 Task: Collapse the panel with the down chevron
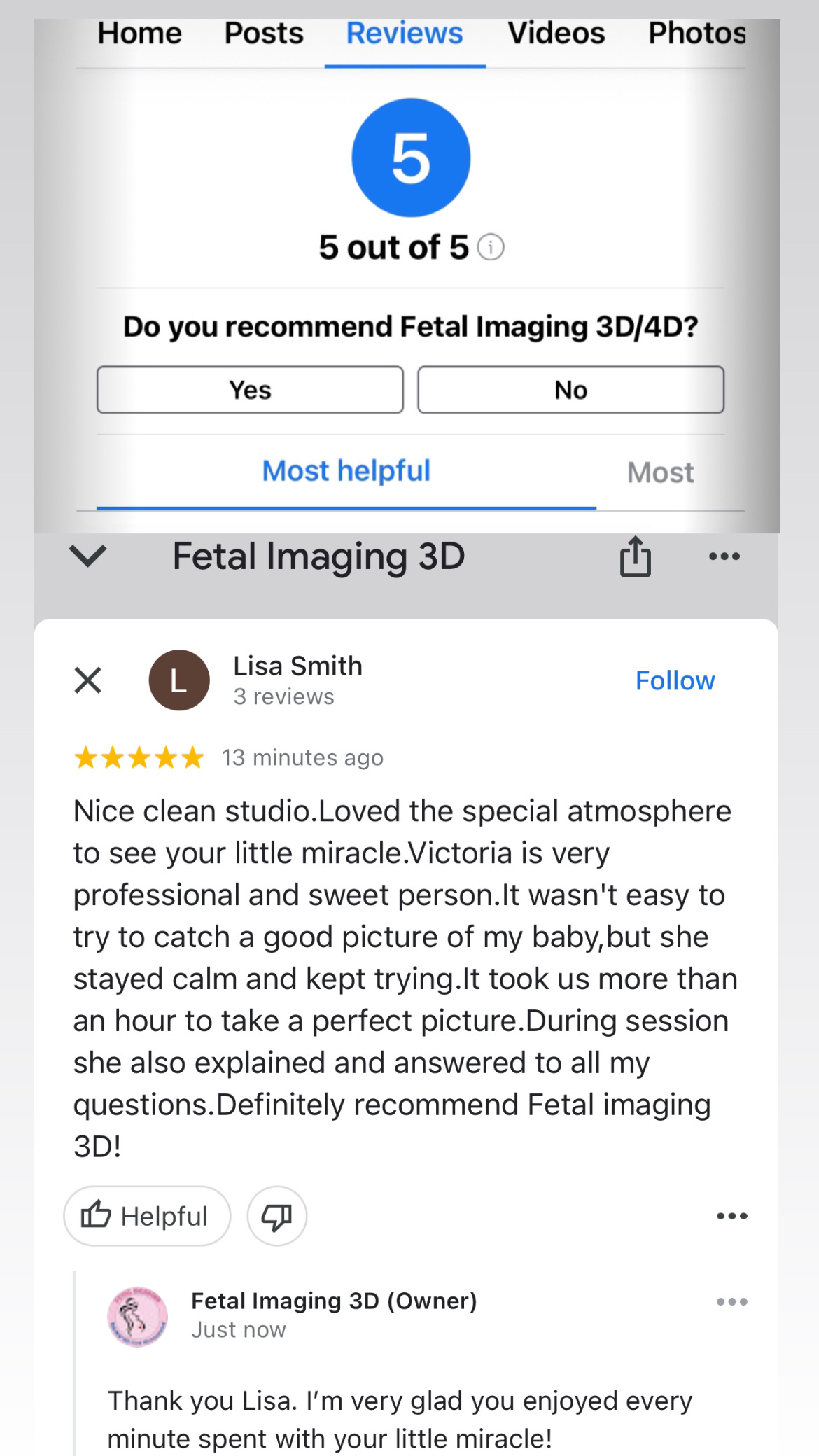pyautogui.click(x=88, y=557)
